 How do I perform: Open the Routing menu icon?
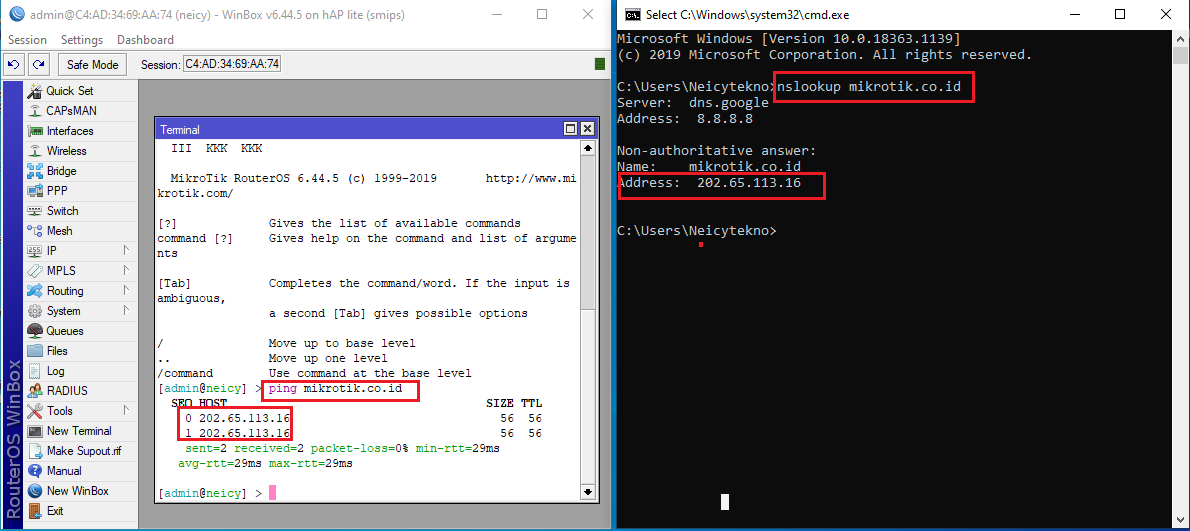coord(34,291)
